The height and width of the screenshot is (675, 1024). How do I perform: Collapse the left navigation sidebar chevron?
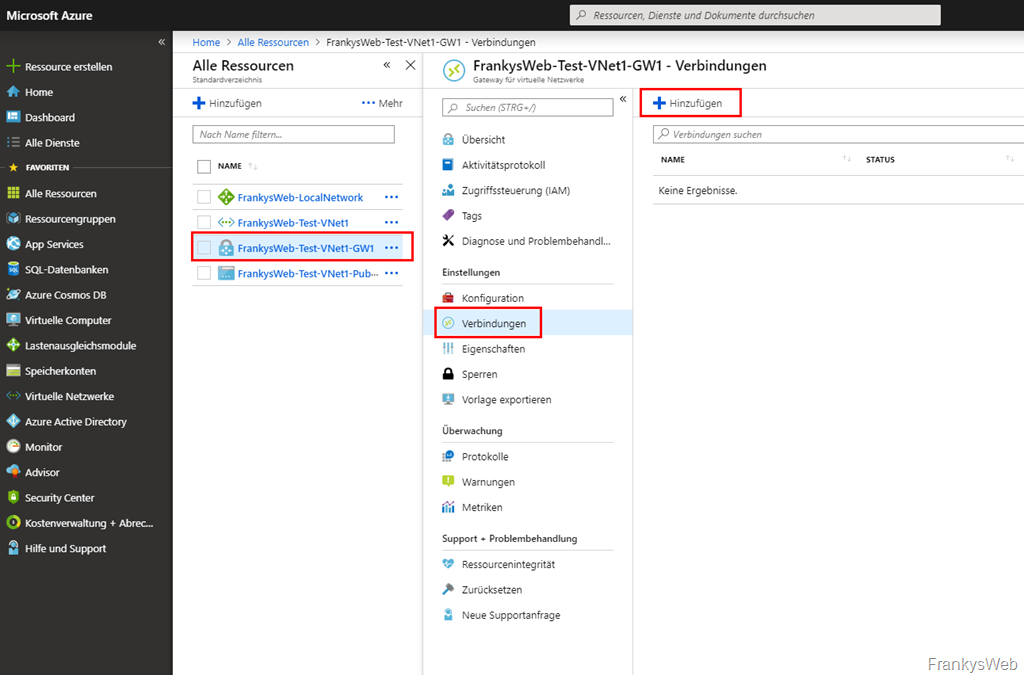(x=162, y=42)
